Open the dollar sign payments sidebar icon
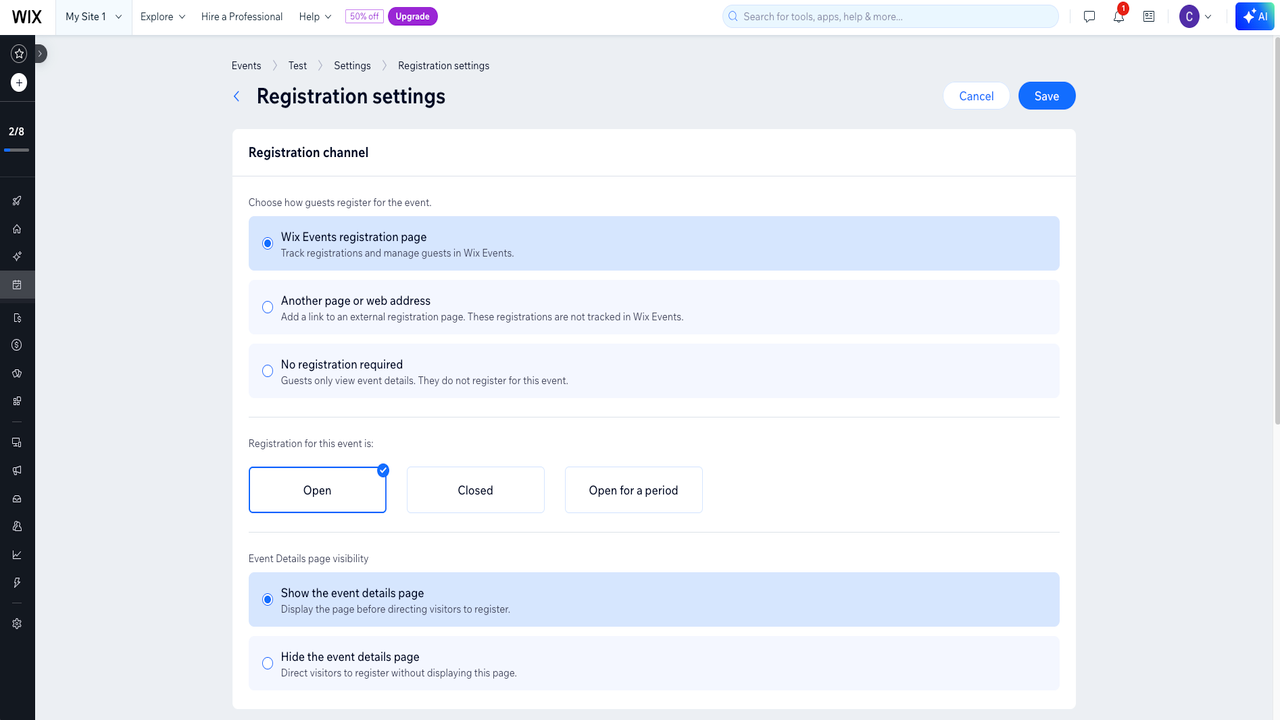The image size is (1280, 720). (17, 345)
